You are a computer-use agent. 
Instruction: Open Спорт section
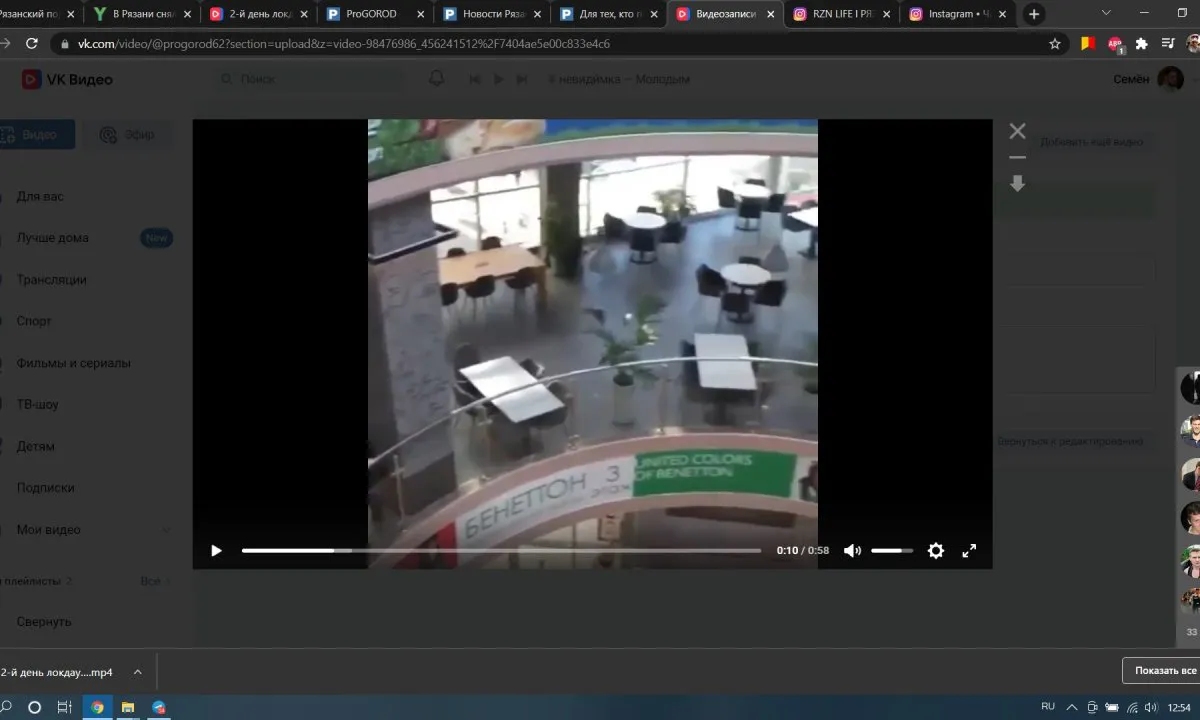[34, 321]
